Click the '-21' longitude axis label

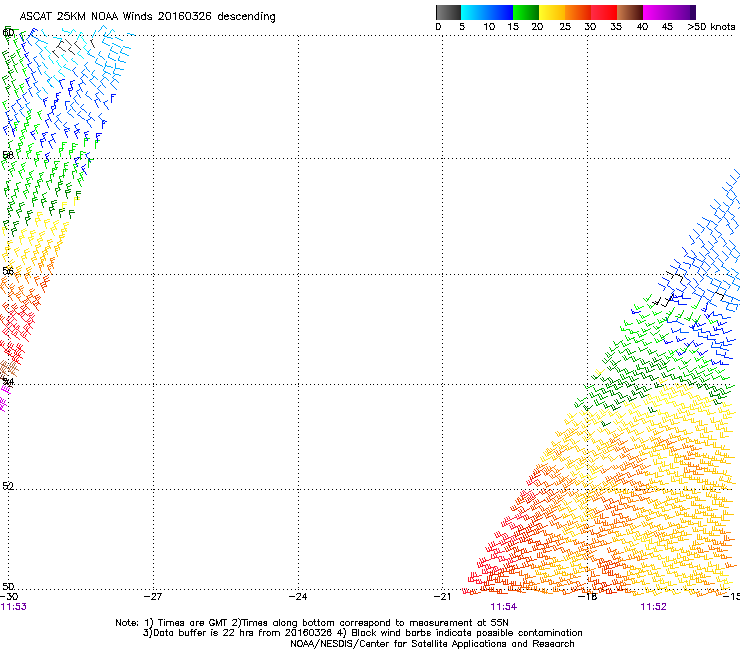pos(442,597)
